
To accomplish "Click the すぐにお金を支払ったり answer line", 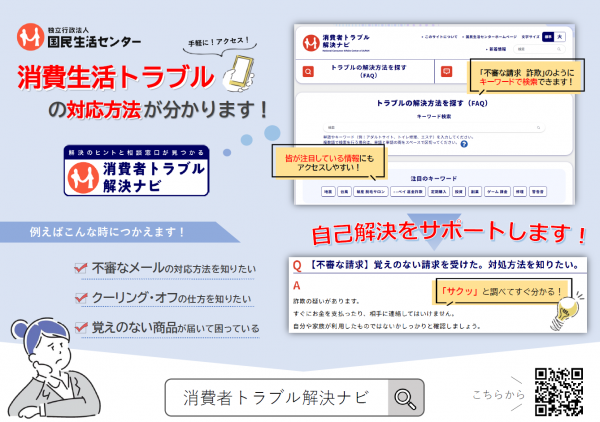I will pos(374,314).
